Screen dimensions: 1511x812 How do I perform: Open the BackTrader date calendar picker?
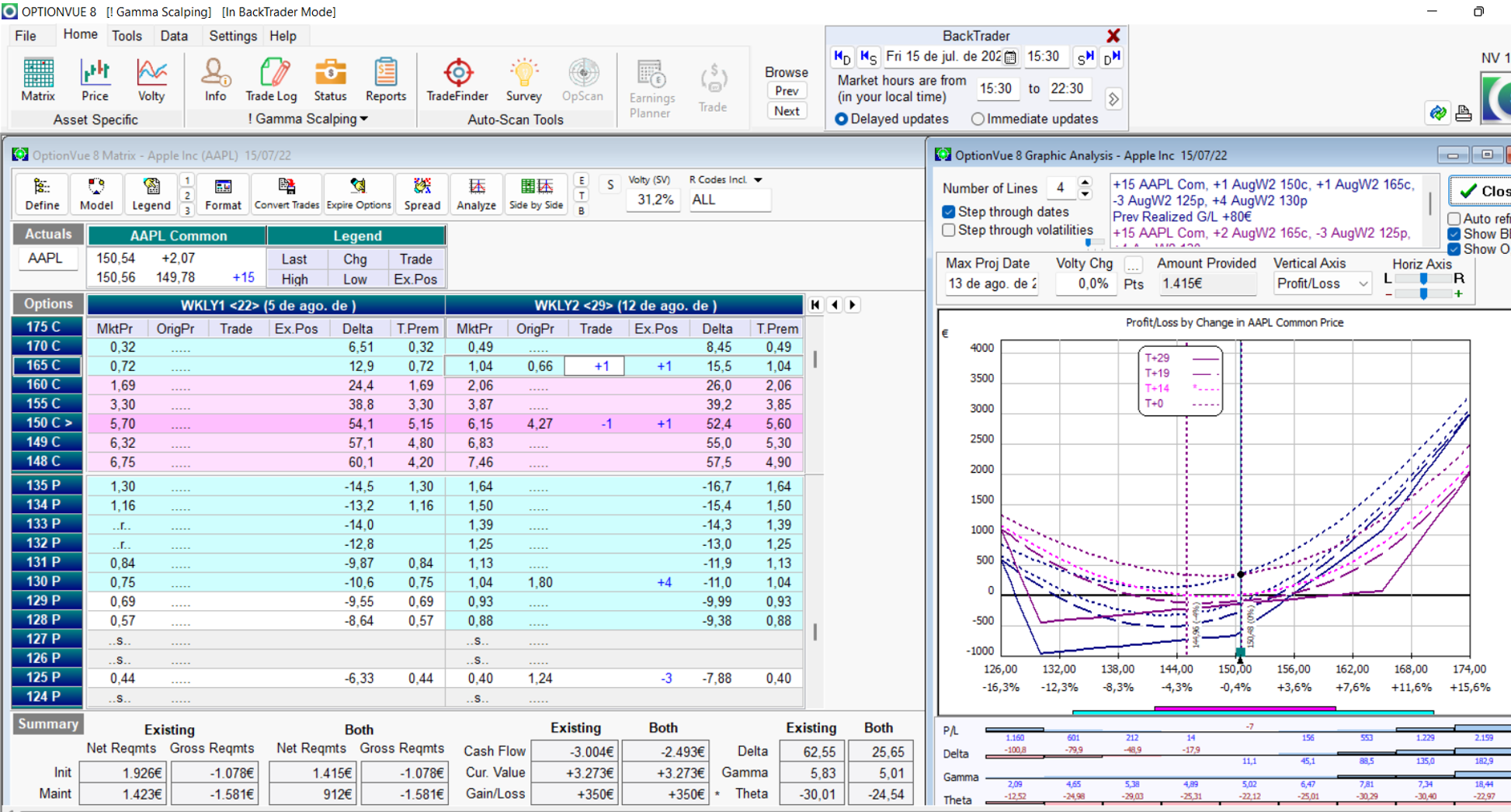(1010, 57)
